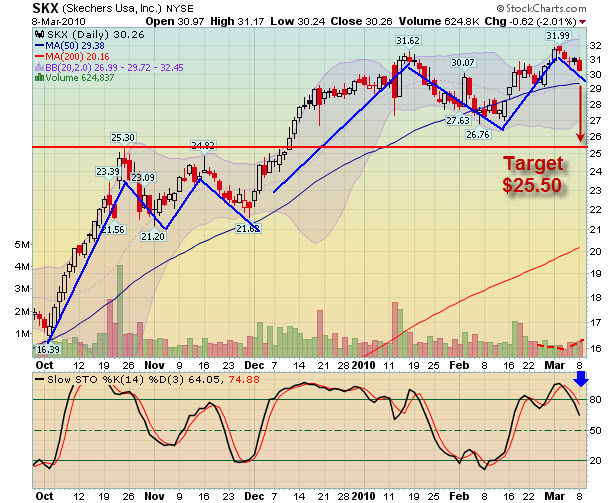
Task: Click the 21.20 low price label
Action: (153, 236)
